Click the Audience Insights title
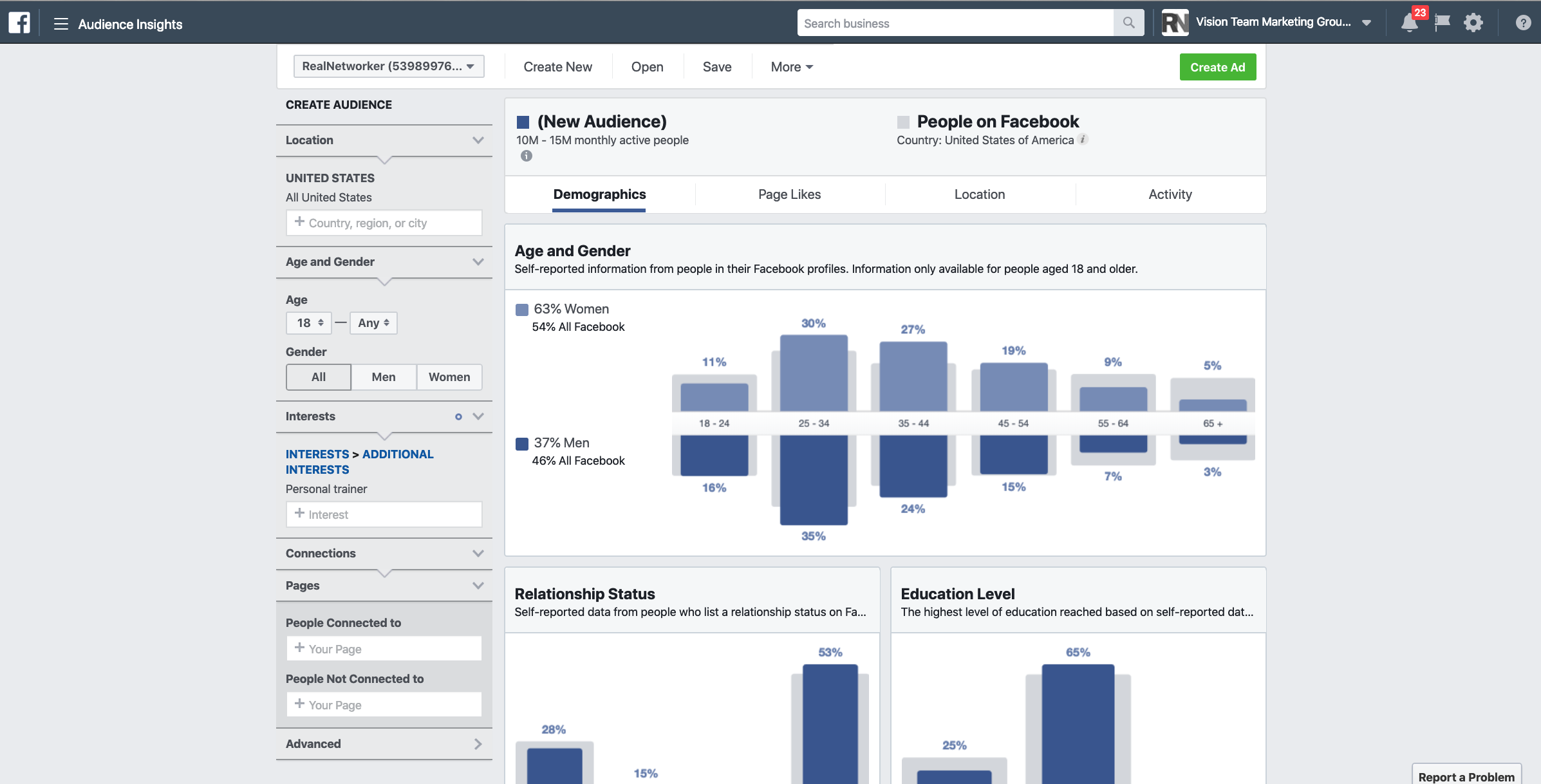Viewport: 1541px width, 784px height. pyautogui.click(x=130, y=24)
